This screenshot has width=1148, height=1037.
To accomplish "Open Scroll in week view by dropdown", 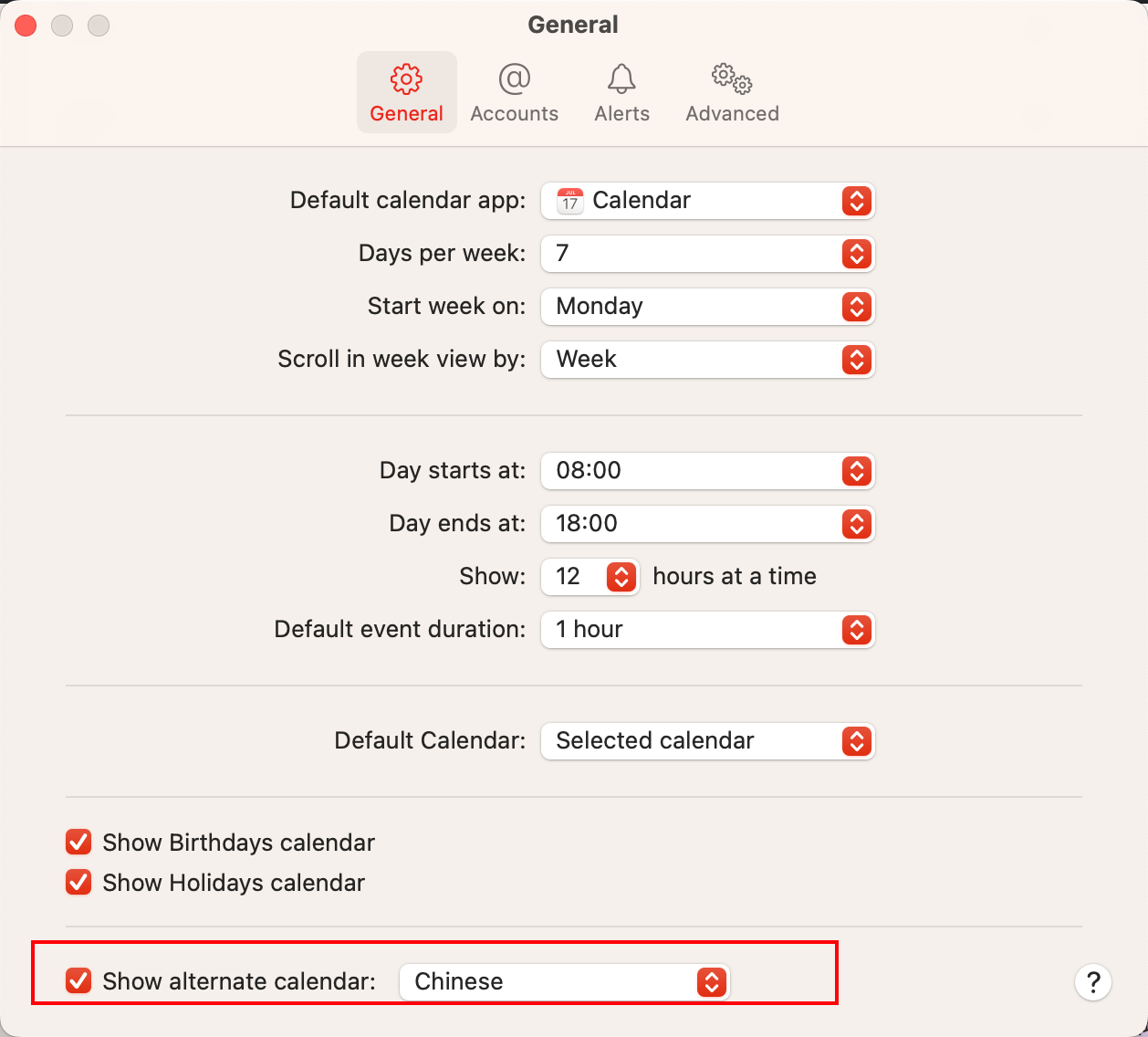I will (x=707, y=360).
